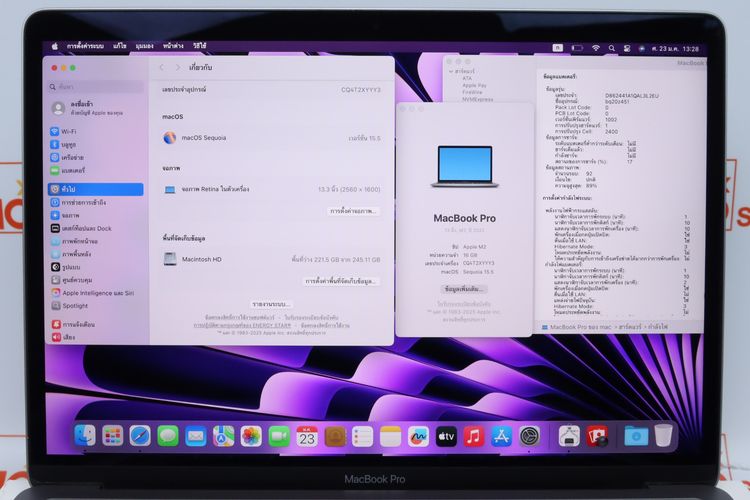Open Maps from the Dock
This screenshot has width=750, height=500.
click(223, 436)
